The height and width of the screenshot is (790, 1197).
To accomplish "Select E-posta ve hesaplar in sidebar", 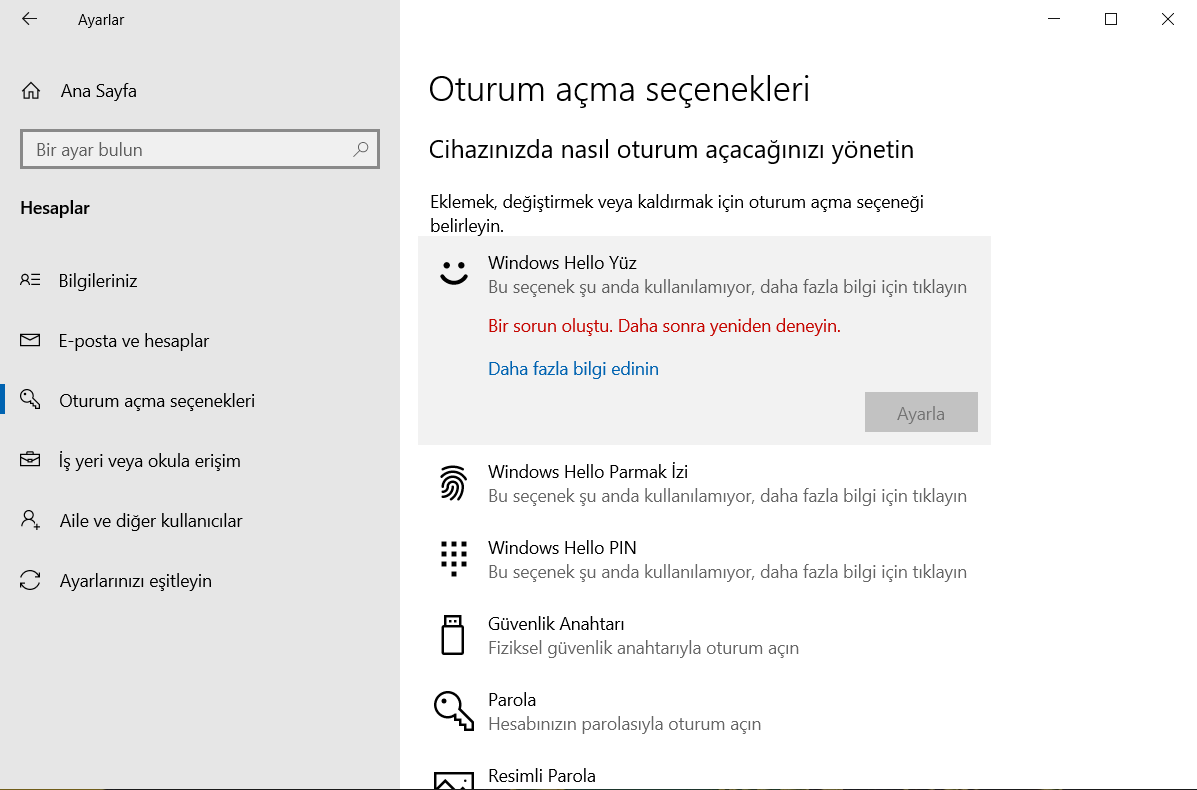I will pos(200,340).
